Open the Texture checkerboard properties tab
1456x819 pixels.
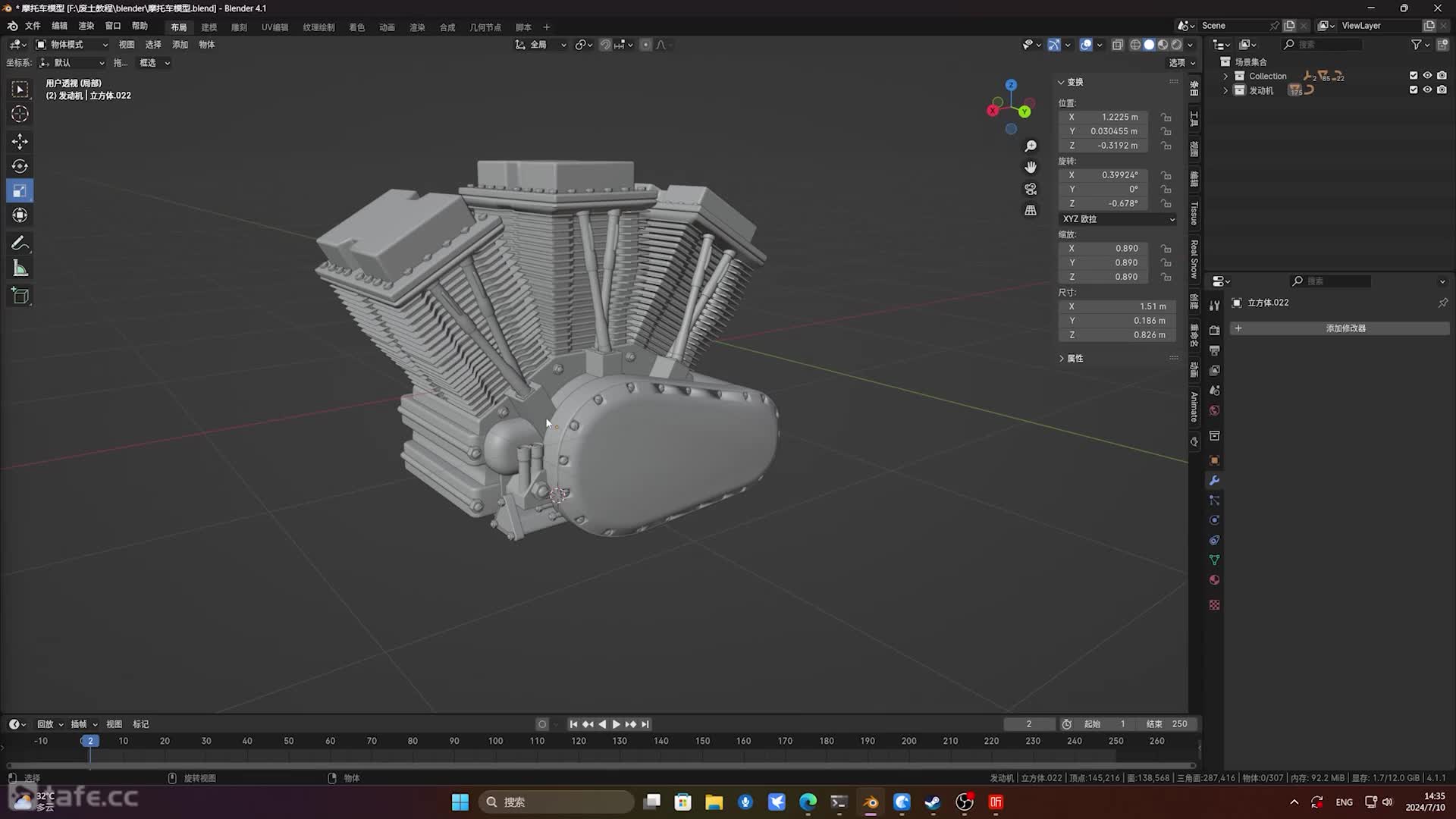(x=1214, y=605)
